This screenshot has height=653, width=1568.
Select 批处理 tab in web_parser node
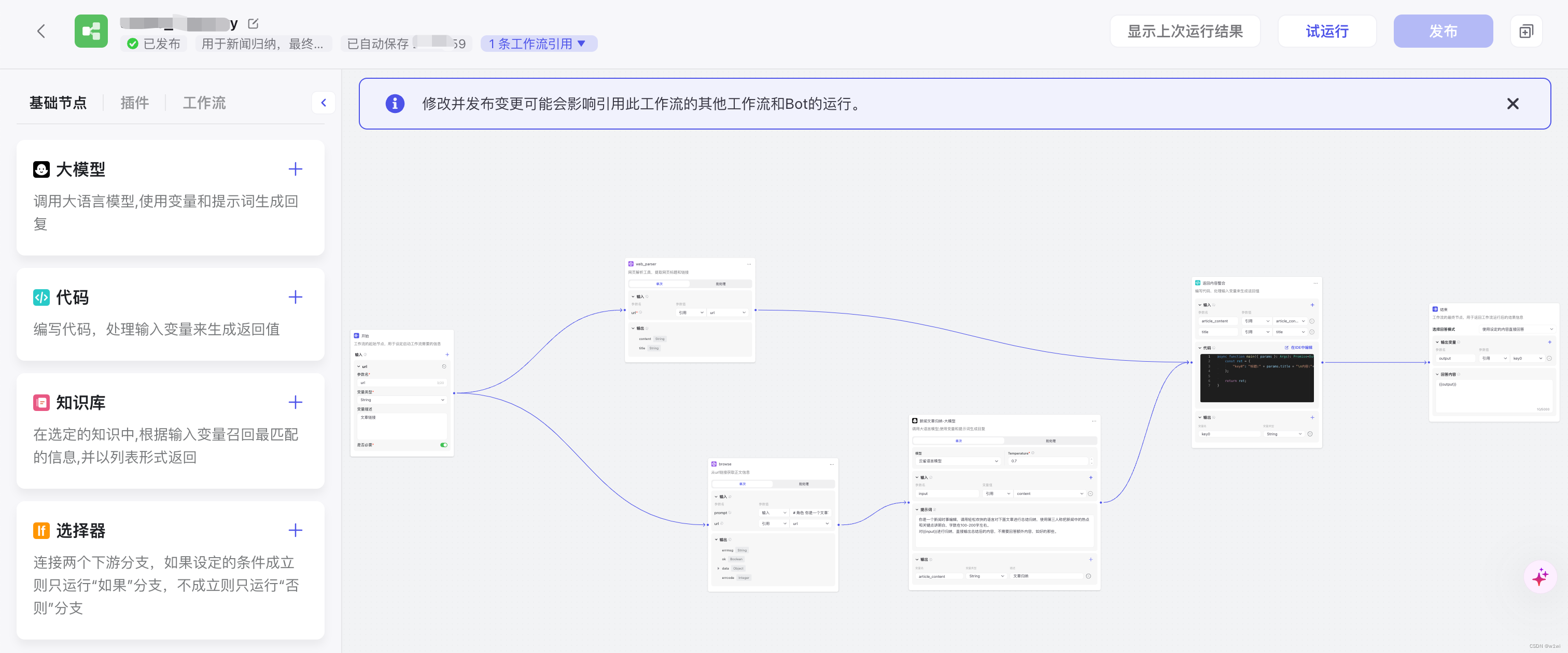721,283
